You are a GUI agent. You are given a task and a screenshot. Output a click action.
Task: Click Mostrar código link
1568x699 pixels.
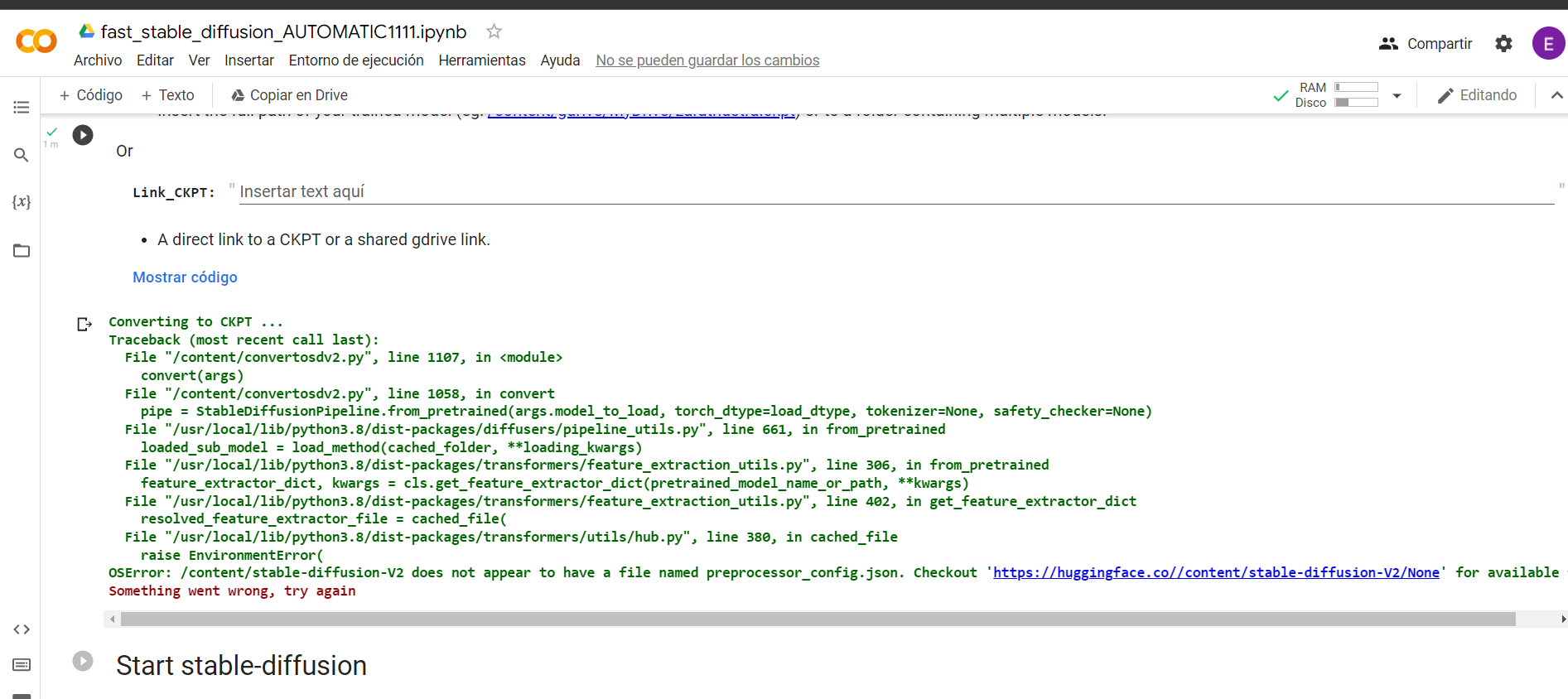click(x=185, y=277)
